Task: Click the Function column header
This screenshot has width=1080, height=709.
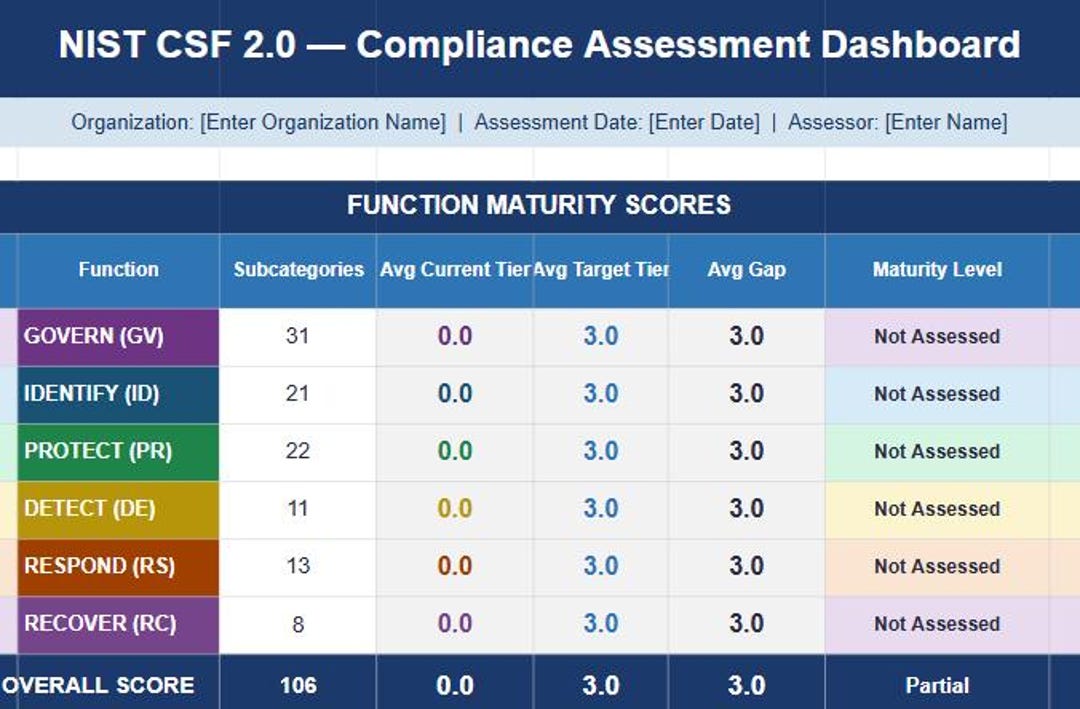Action: pyautogui.click(x=118, y=270)
